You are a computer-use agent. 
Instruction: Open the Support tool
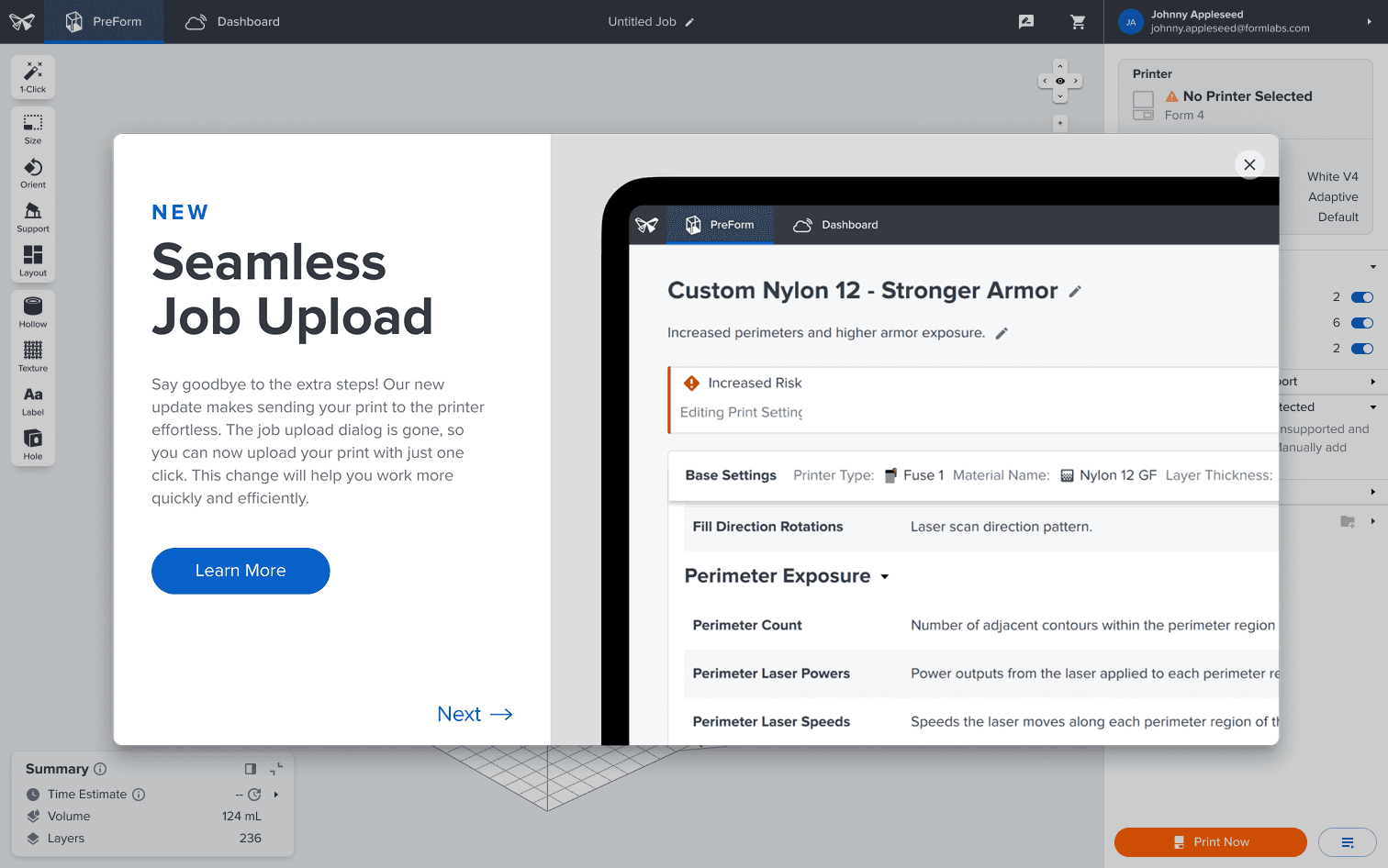[33, 217]
